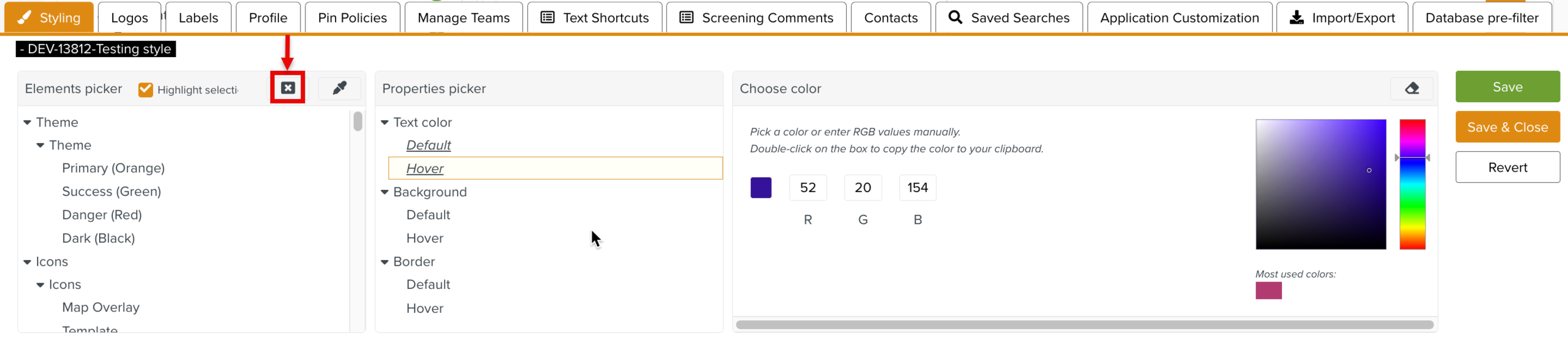
Task: Click the R value input field
Action: pyautogui.click(x=808, y=188)
